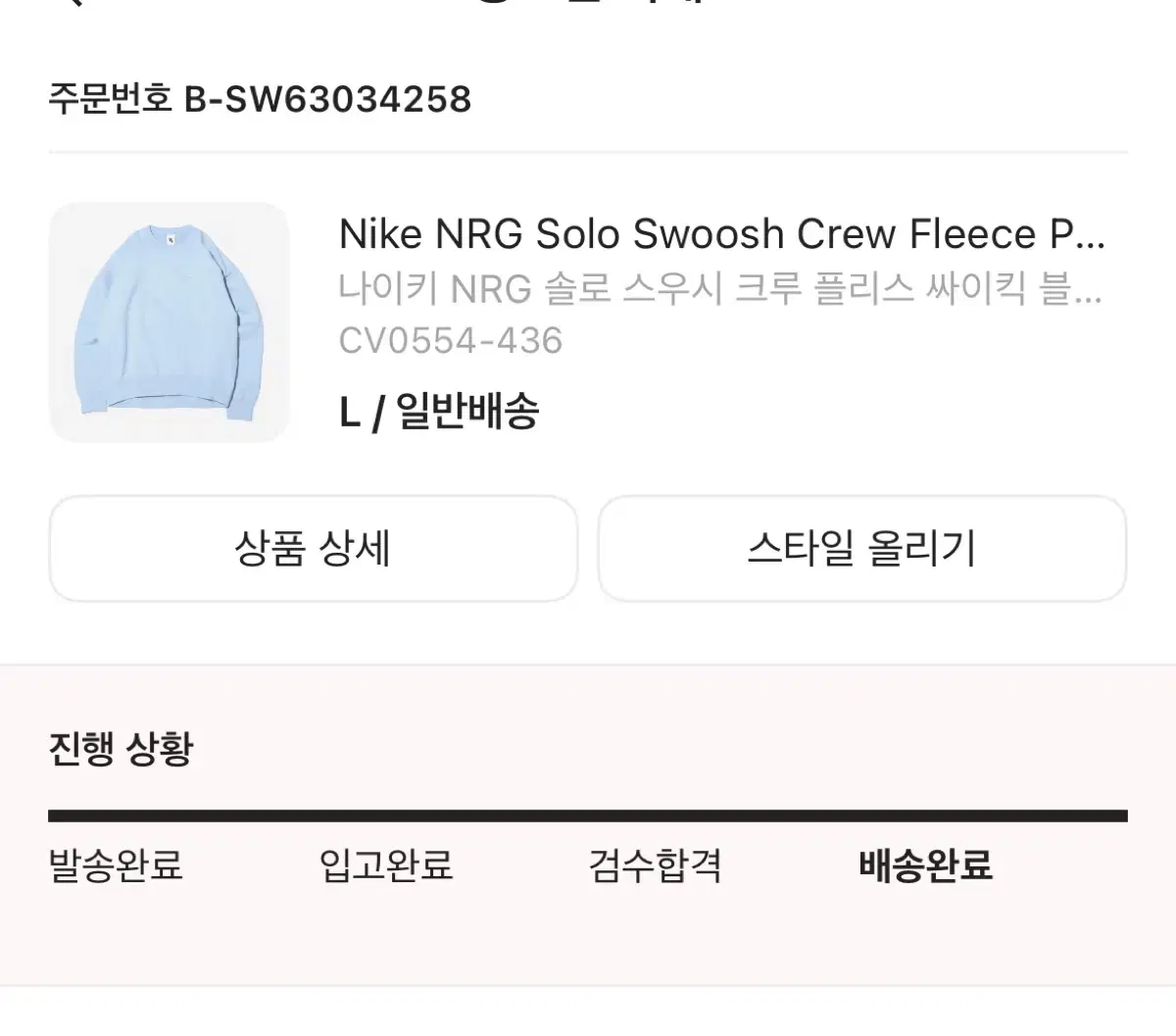
Task: Tap the 스타일 올리기 button
Action: [x=860, y=548]
